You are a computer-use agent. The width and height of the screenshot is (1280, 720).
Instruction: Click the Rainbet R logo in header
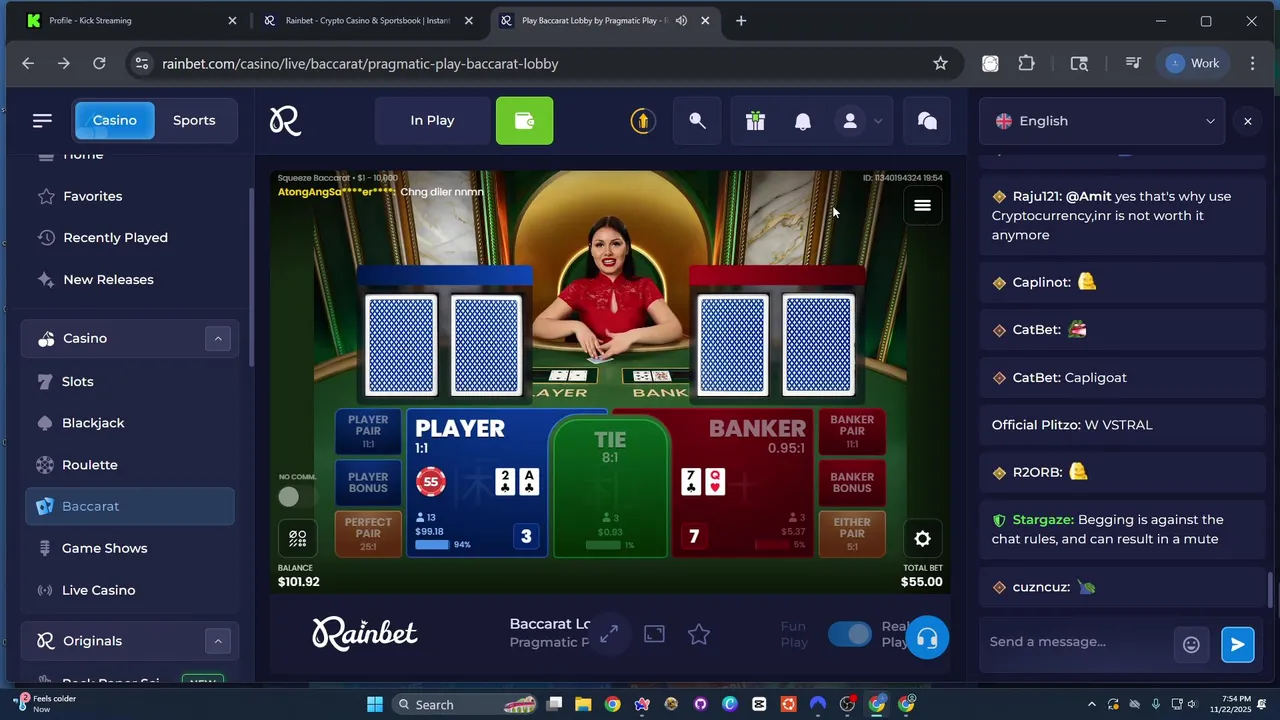[285, 121]
